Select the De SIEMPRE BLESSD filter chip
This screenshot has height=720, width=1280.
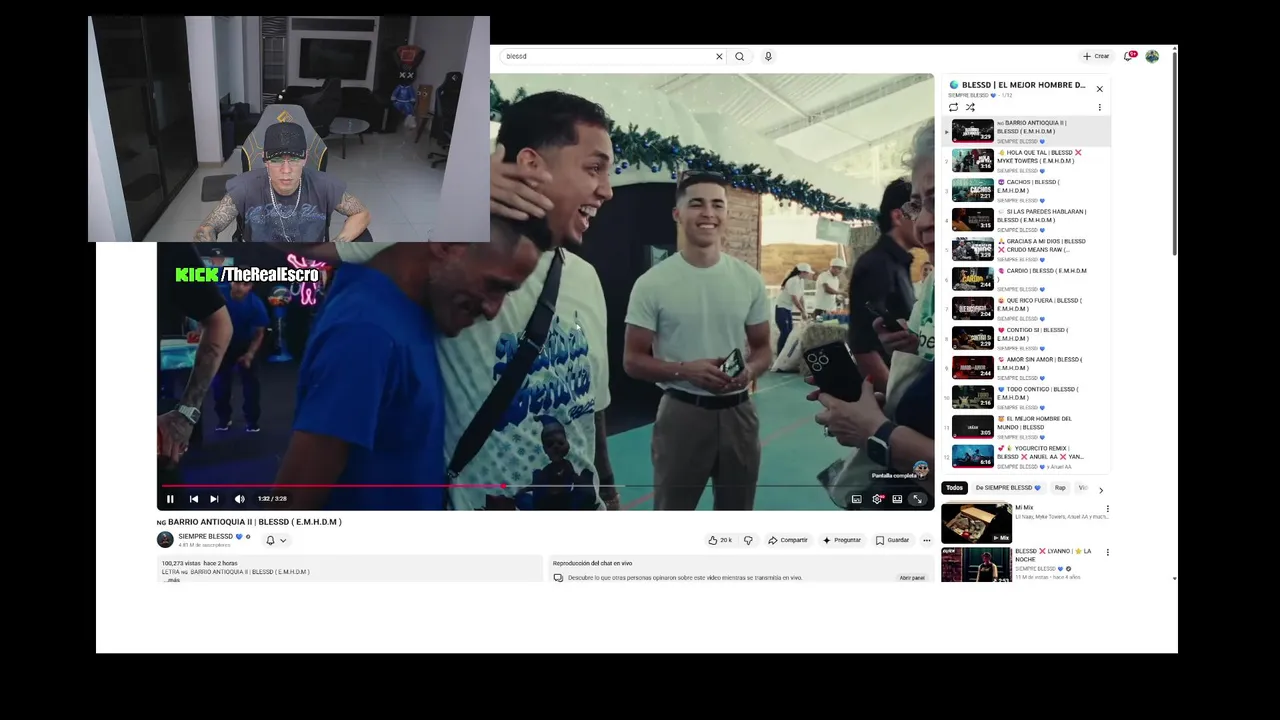1008,488
